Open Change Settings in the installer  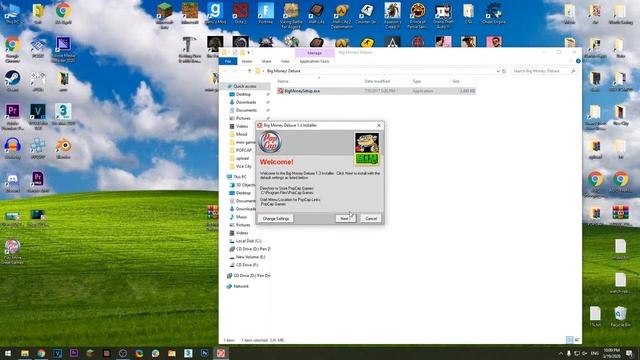276,218
